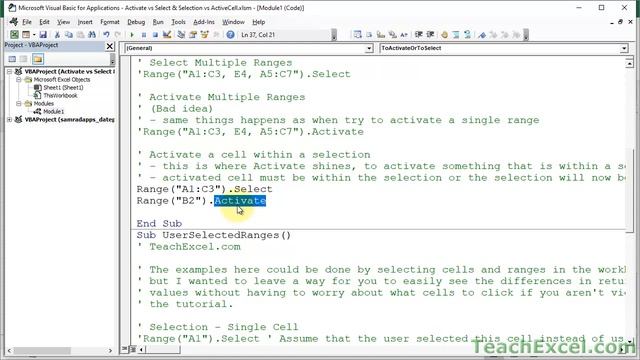
Task: Click the Project panel scroll right arrow
Action: click(x=110, y=351)
